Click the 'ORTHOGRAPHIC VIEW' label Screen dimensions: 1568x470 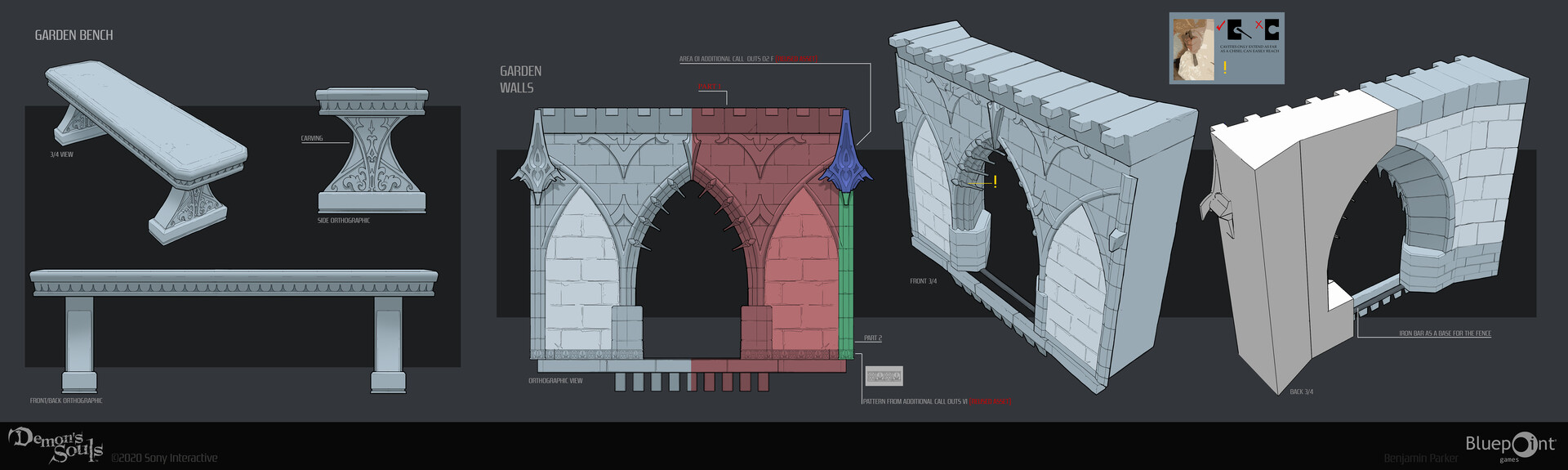point(555,381)
